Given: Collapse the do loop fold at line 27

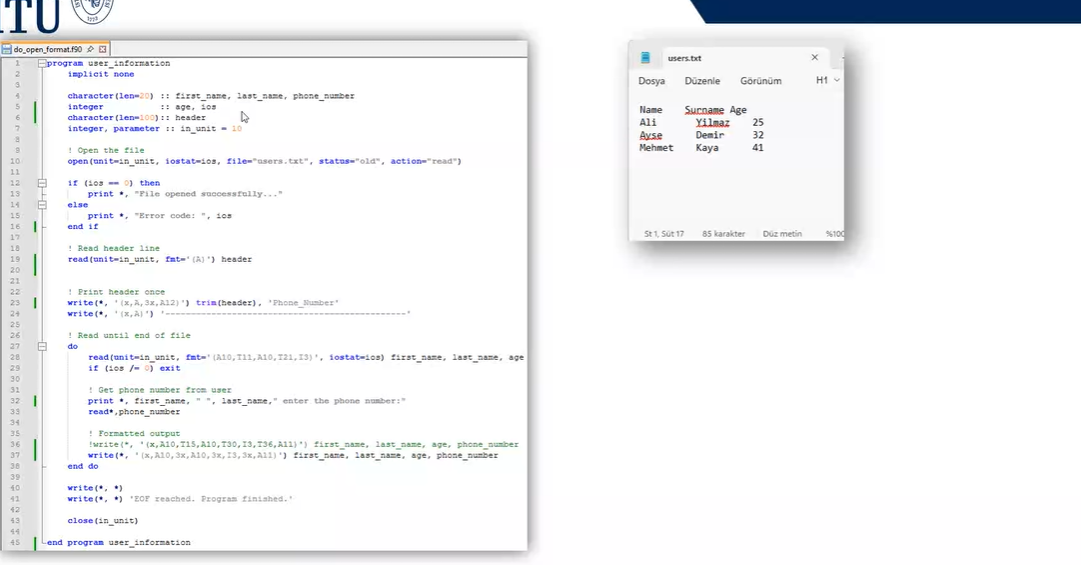Looking at the screenshot, I should click(x=42, y=347).
